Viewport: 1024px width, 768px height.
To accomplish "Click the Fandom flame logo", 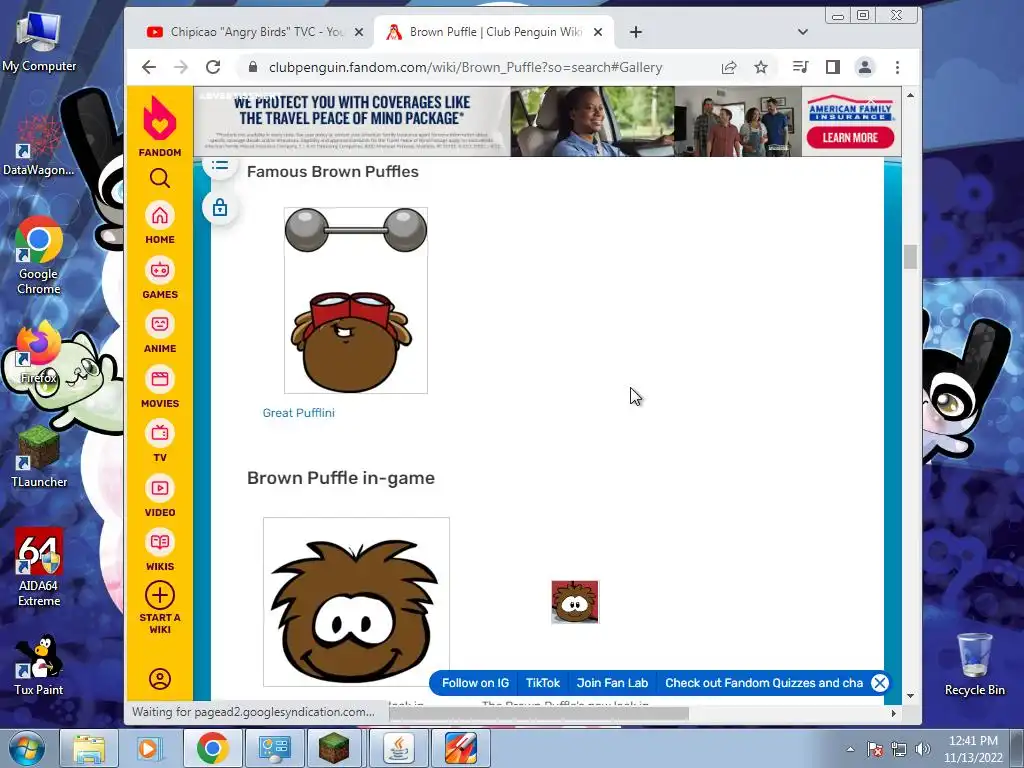I will click(160, 118).
